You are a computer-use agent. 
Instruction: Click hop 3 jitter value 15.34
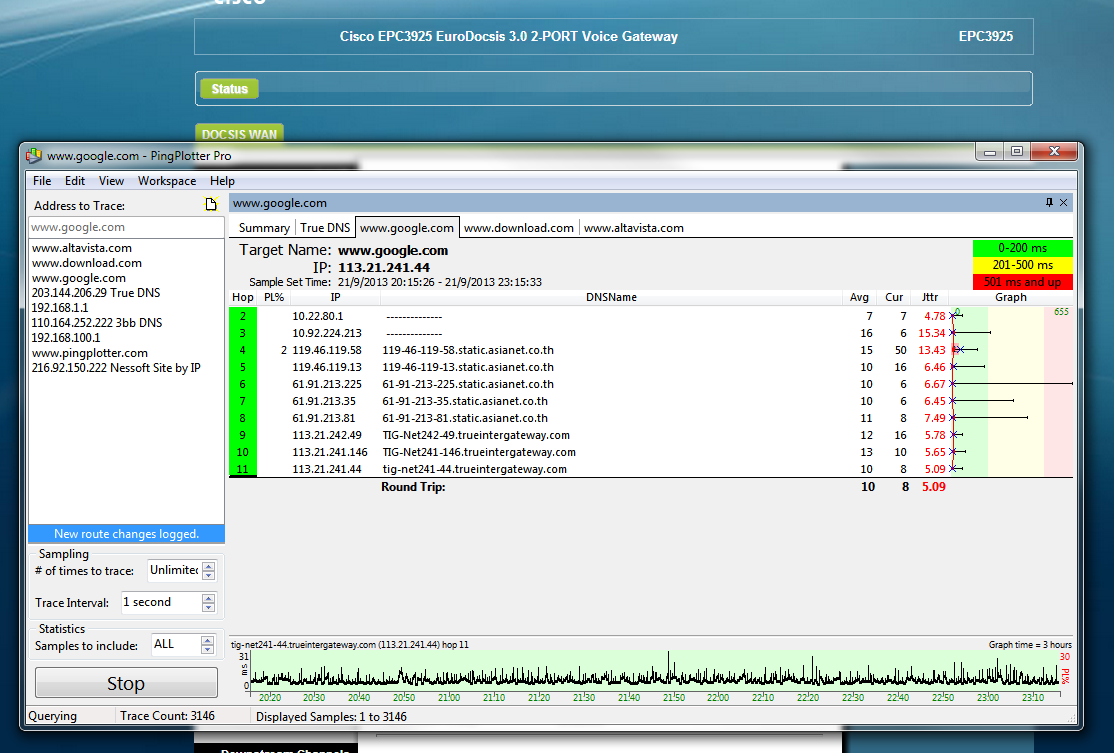pos(931,333)
